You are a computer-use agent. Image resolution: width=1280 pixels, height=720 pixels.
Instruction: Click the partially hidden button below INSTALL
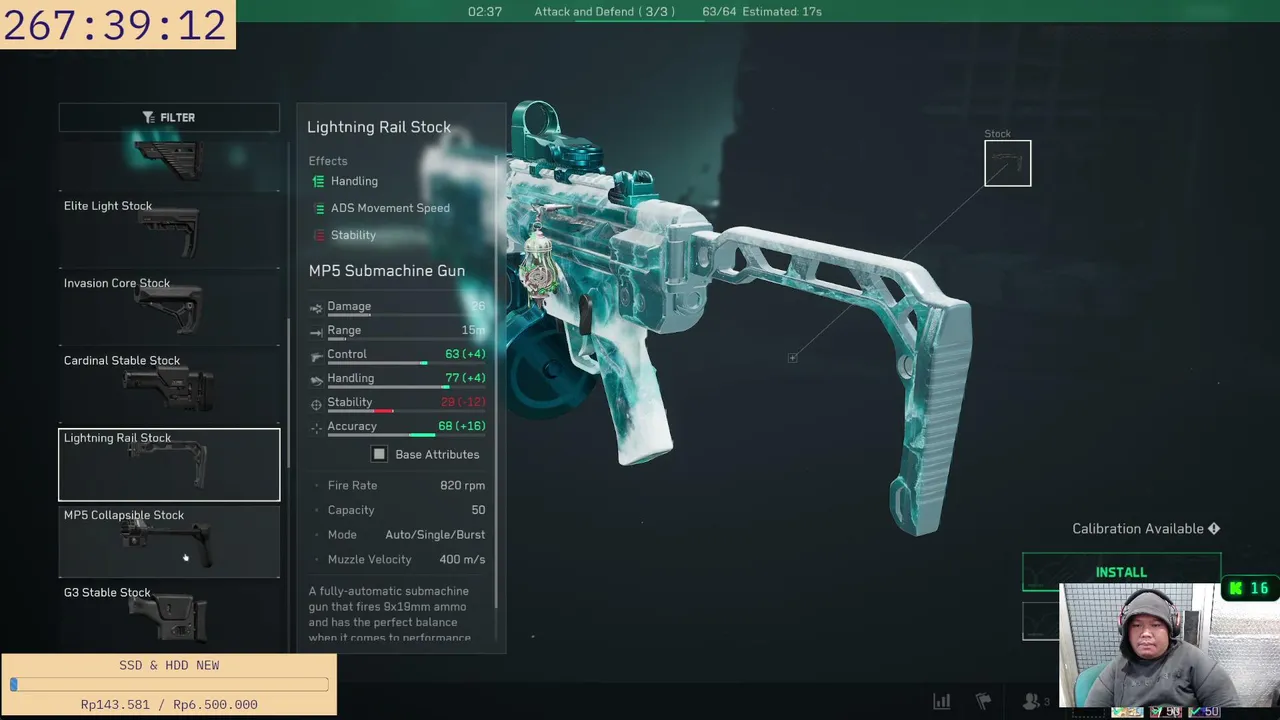tap(1040, 621)
